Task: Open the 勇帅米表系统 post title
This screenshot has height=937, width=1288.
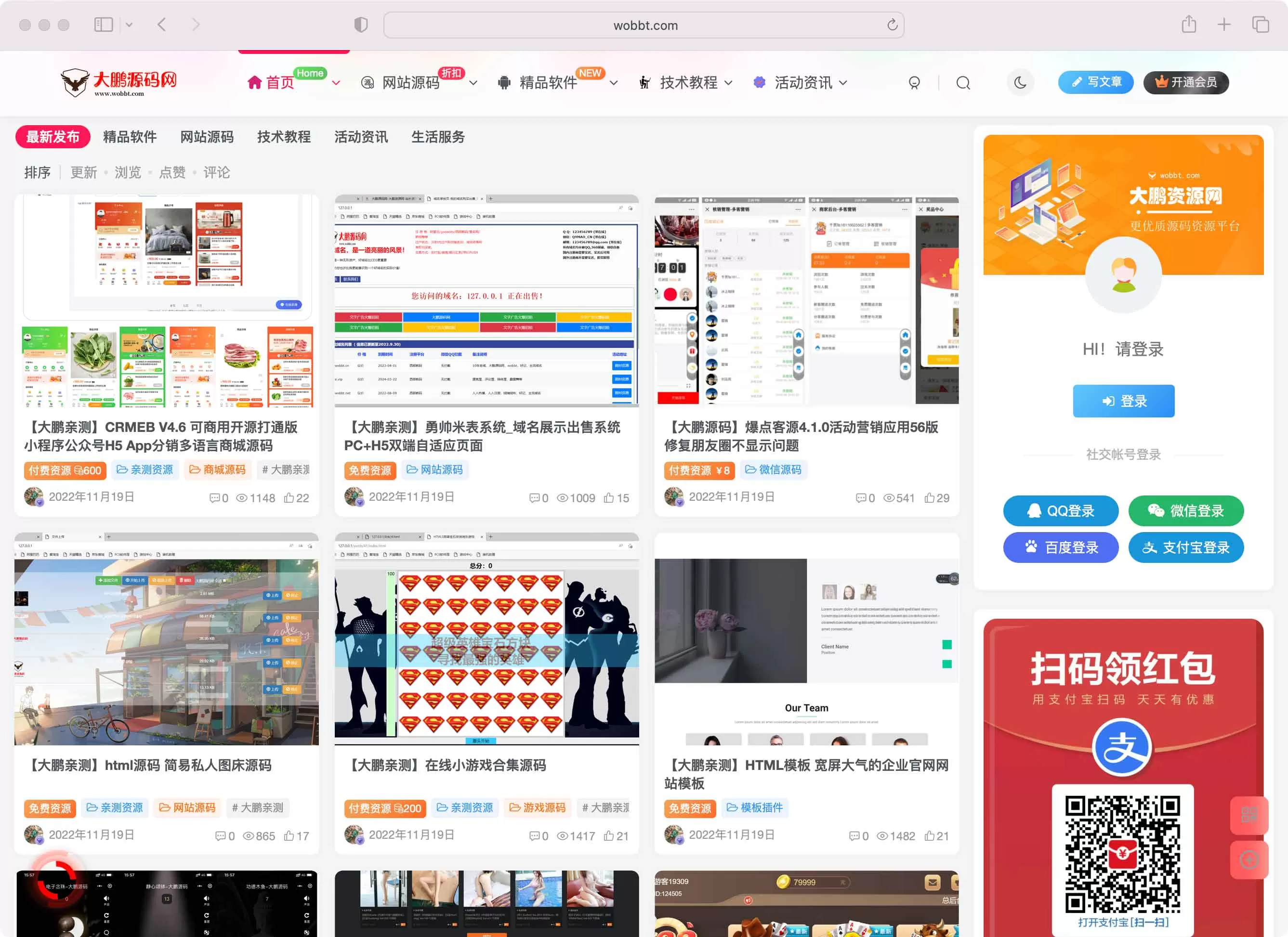Action: [482, 436]
